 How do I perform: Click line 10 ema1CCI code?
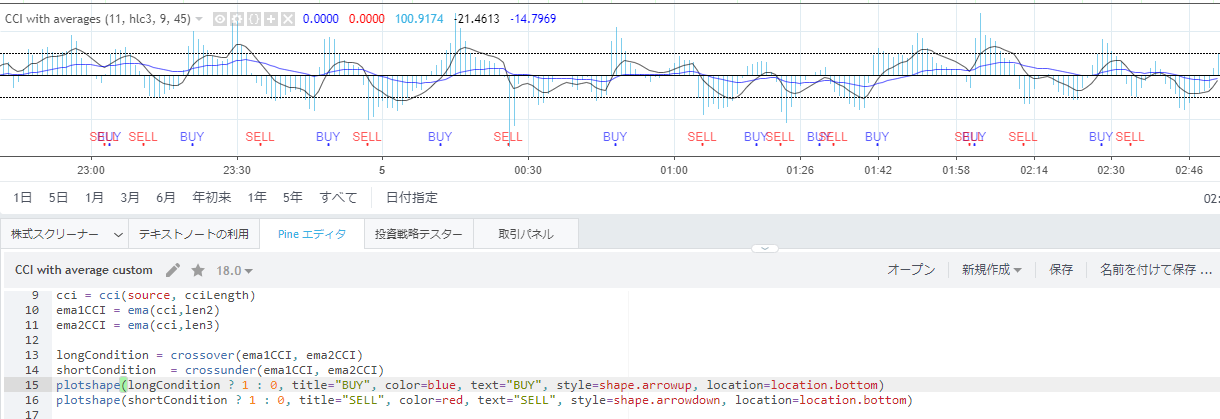[x=137, y=310]
